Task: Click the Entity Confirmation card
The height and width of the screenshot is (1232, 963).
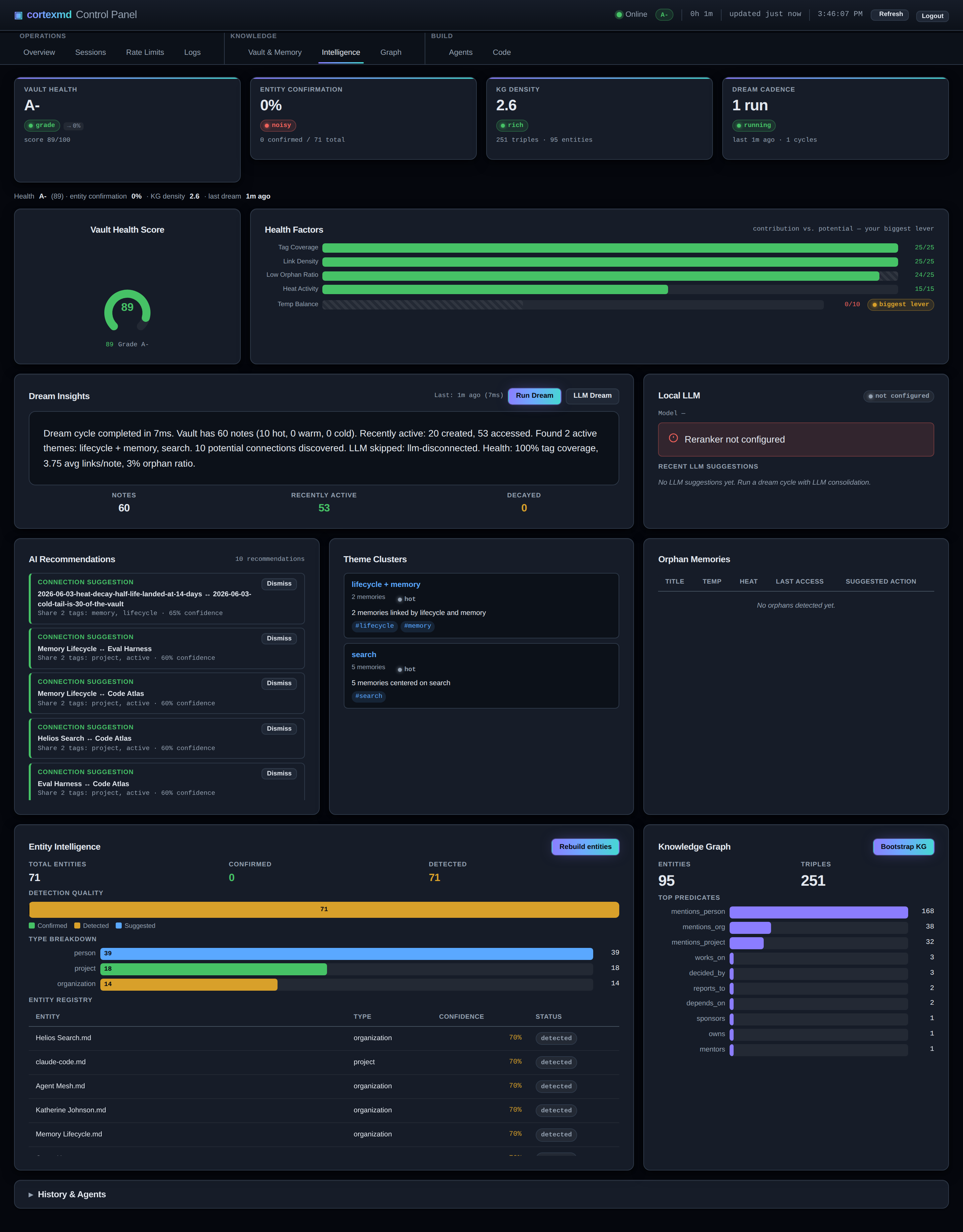Action: (363, 118)
